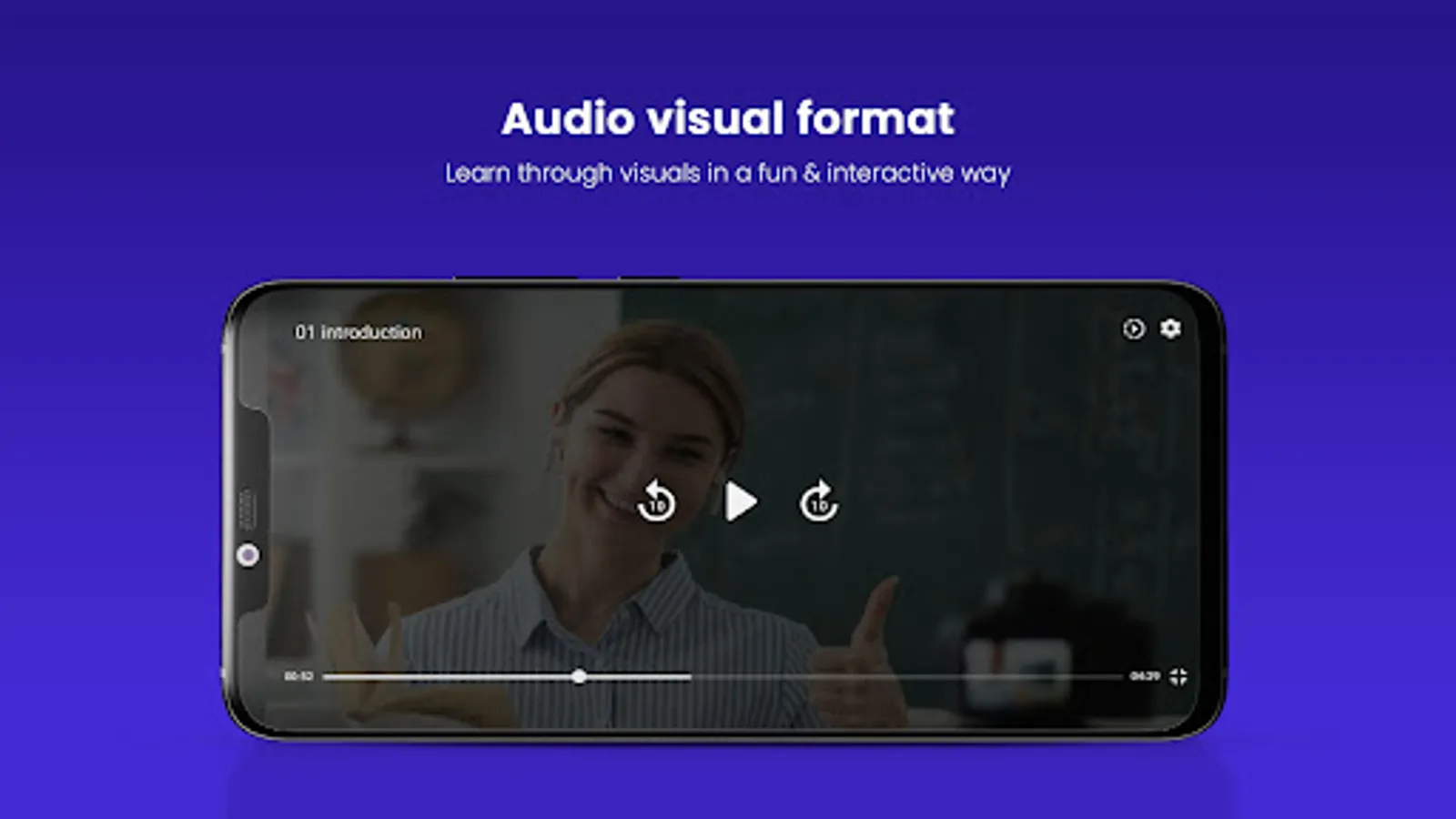Exit fullscreen mode
The width and height of the screenshot is (1456, 819).
tap(1178, 676)
